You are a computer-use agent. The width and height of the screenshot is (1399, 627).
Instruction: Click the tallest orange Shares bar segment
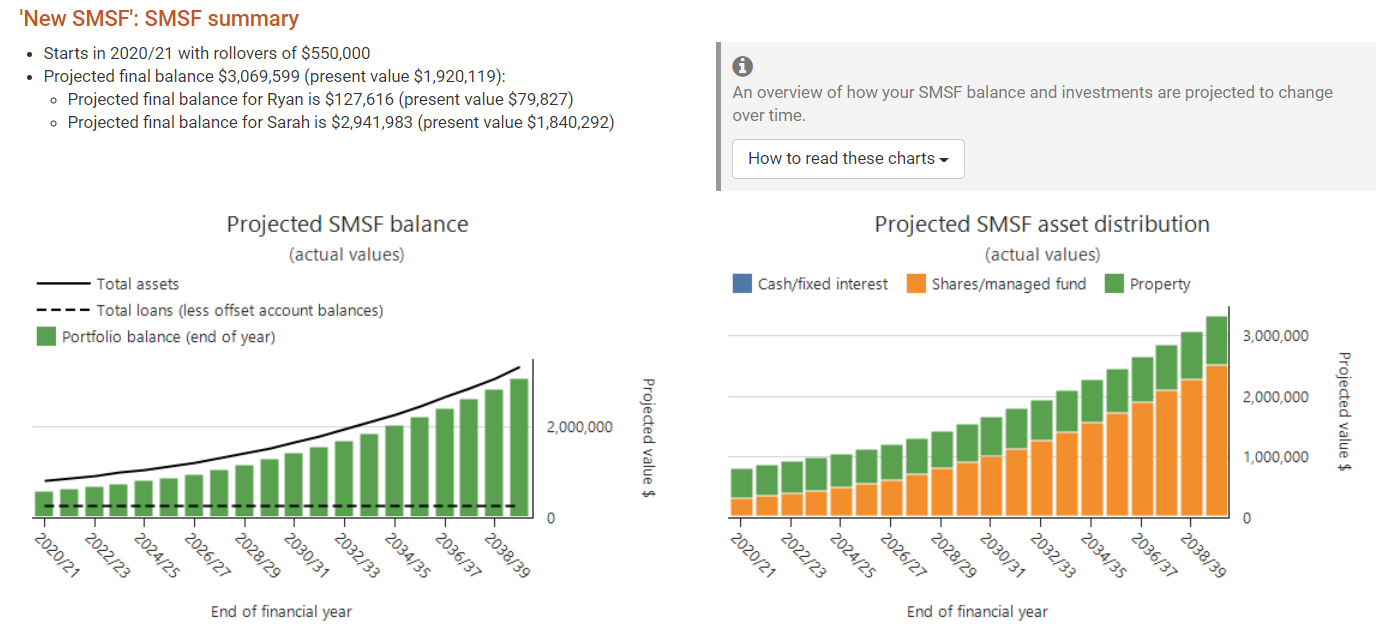pos(1216,442)
